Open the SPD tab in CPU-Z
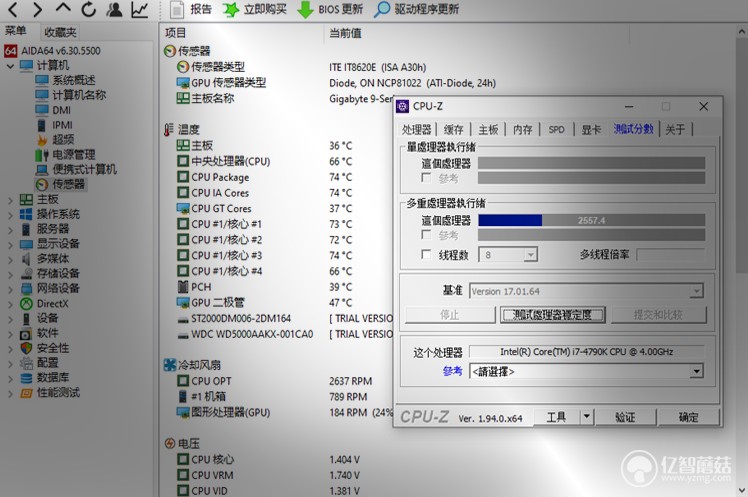 (556, 129)
